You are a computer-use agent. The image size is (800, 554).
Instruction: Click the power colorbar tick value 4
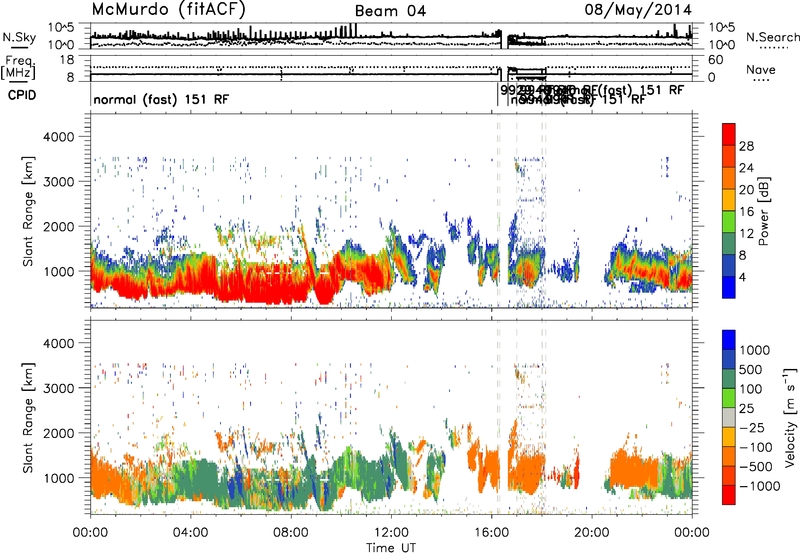(x=742, y=278)
